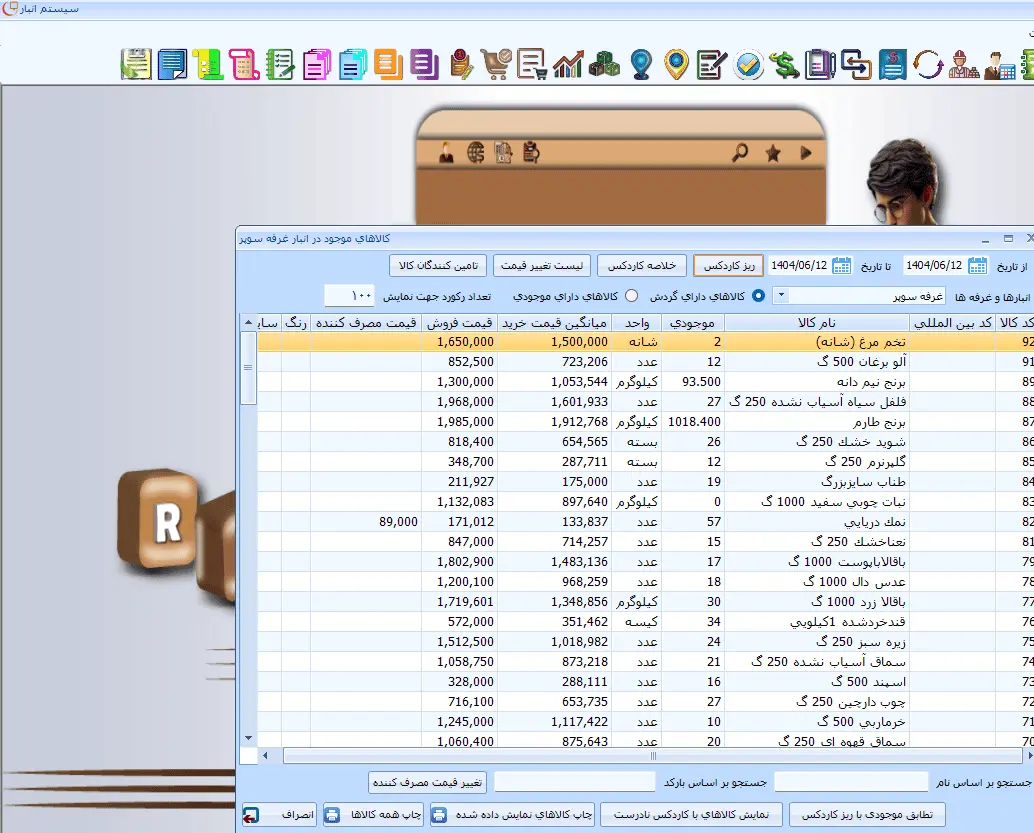1034x833 pixels.
Task: Select 'کالاهای دارای گردش' radio button
Action: click(758, 296)
